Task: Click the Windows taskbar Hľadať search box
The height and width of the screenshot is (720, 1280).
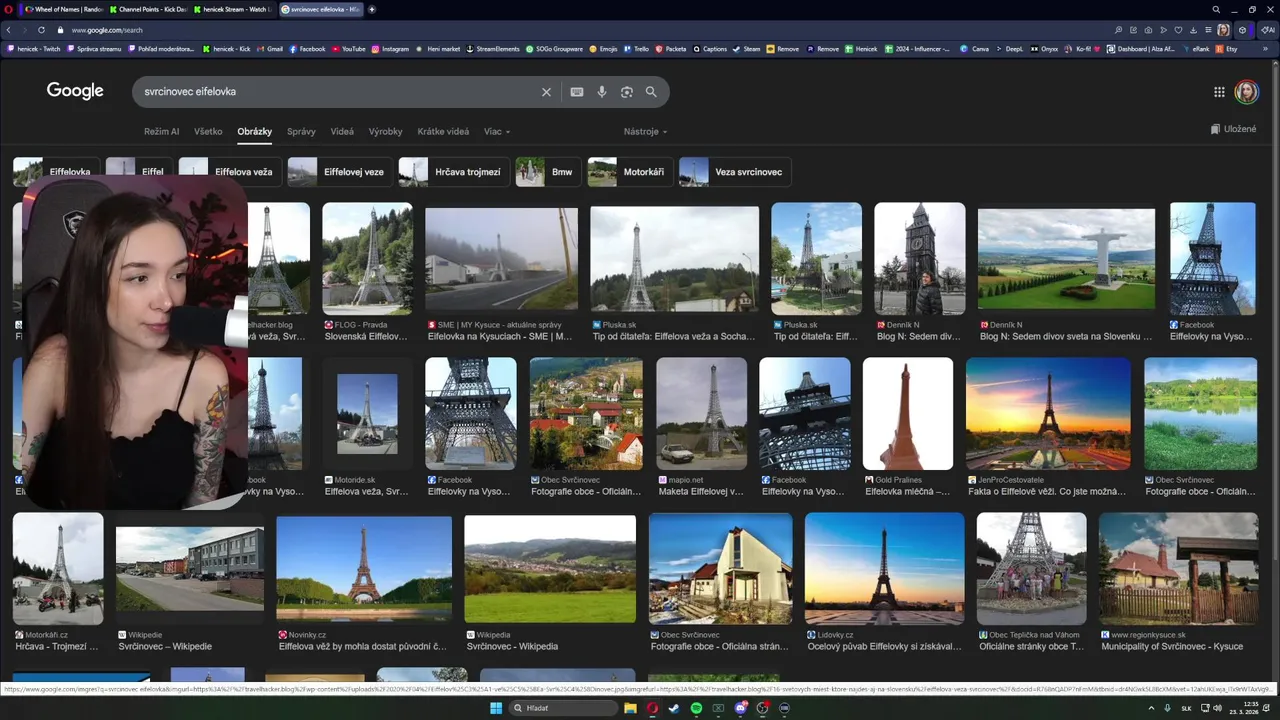Action: tap(564, 708)
